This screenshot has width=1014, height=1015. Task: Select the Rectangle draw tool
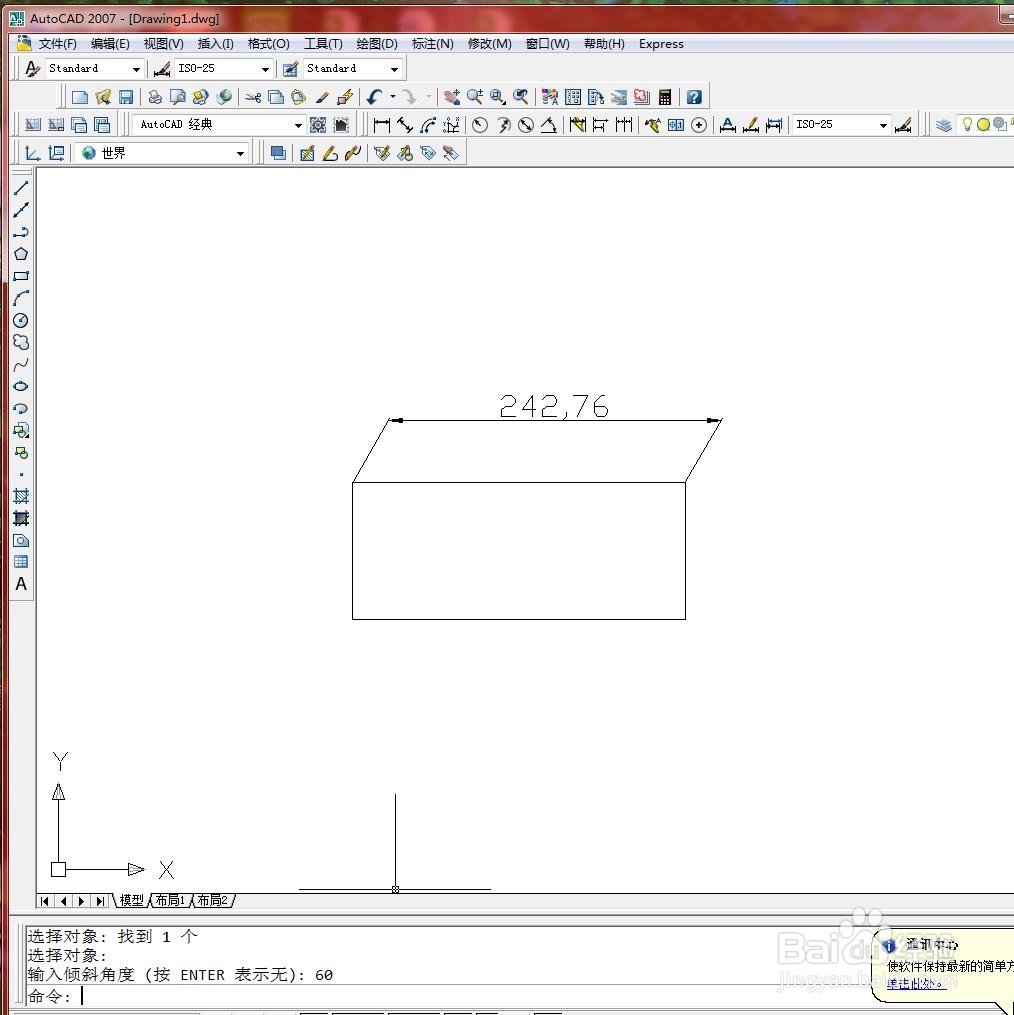21,276
